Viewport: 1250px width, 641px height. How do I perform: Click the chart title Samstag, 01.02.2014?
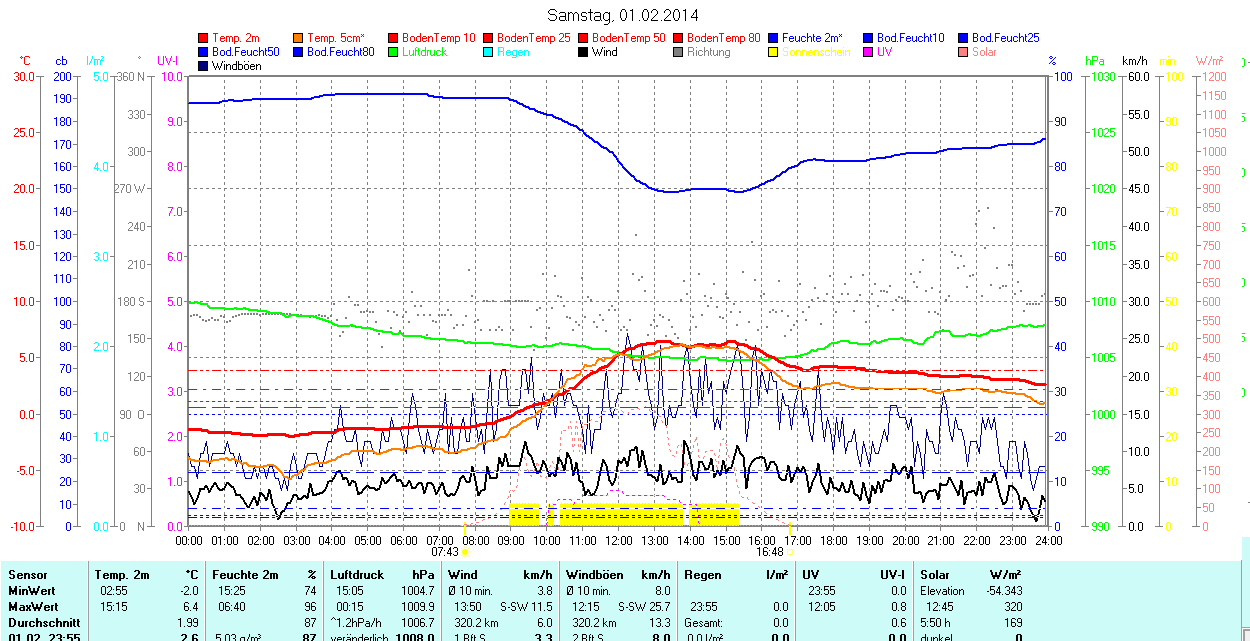coord(624,15)
